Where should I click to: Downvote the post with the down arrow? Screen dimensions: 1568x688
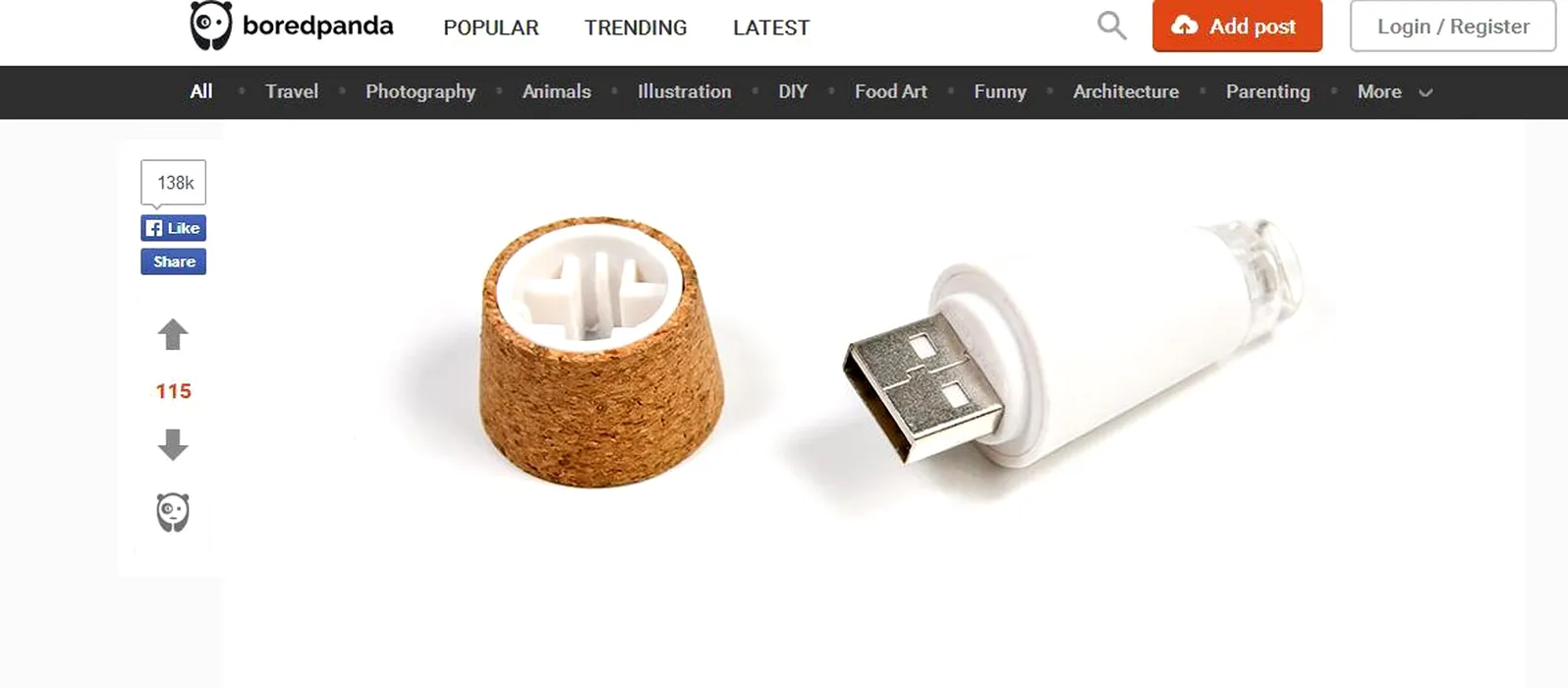coord(173,444)
